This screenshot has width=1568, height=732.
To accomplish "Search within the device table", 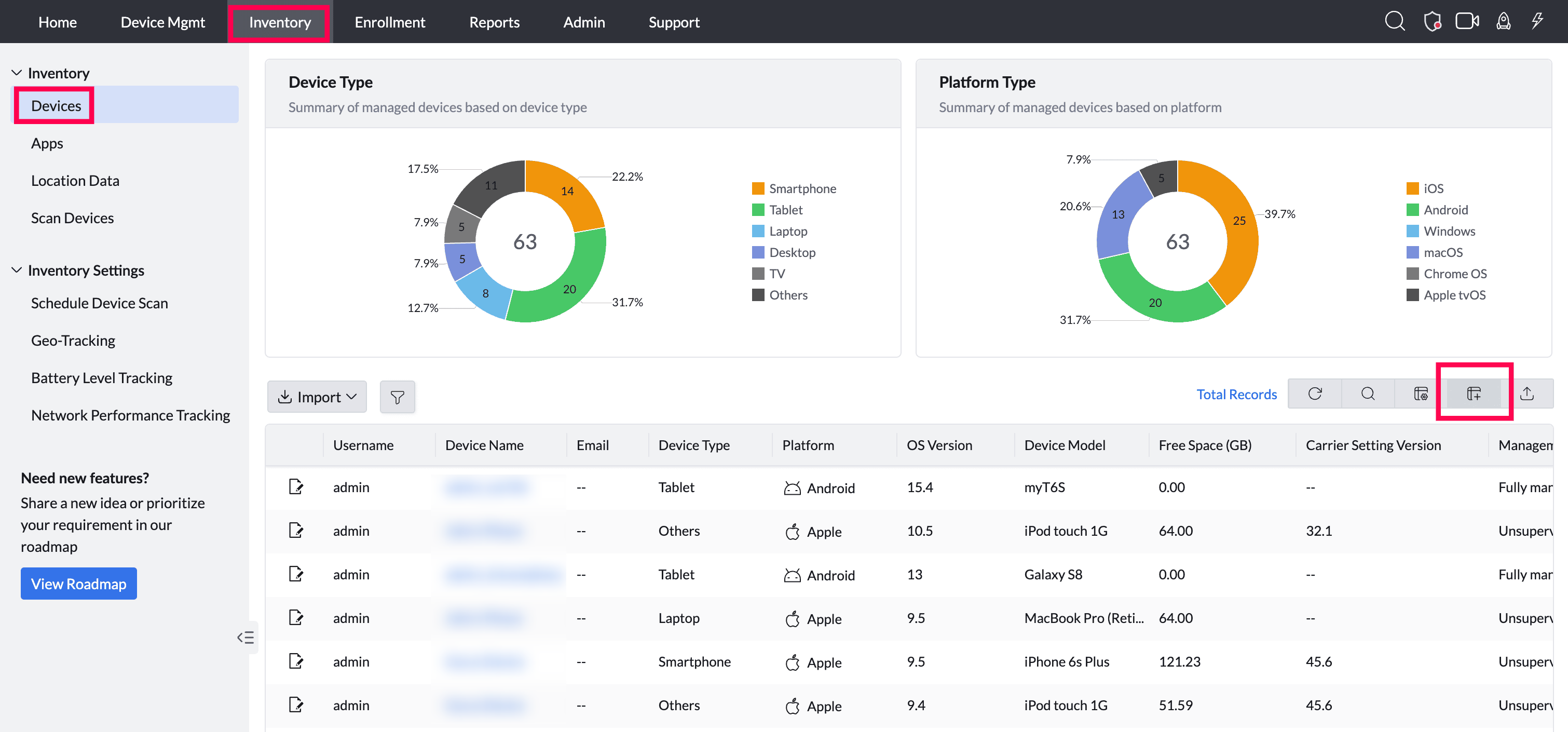I will [x=1368, y=394].
